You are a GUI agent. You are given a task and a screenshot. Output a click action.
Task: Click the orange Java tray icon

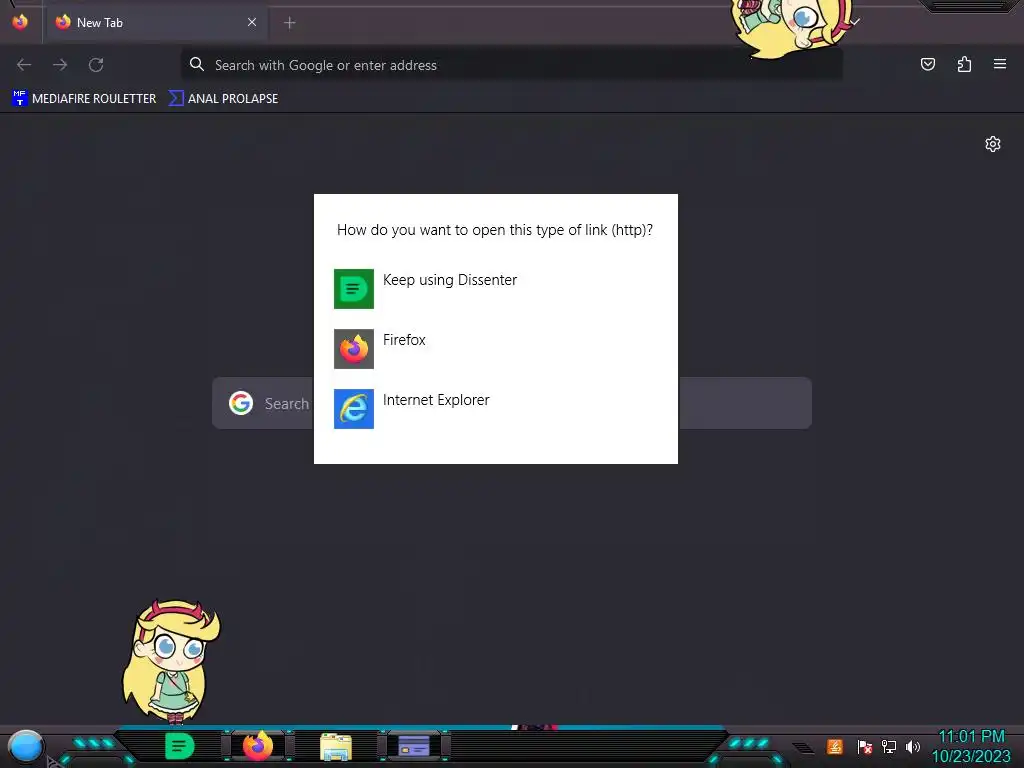[x=835, y=746]
